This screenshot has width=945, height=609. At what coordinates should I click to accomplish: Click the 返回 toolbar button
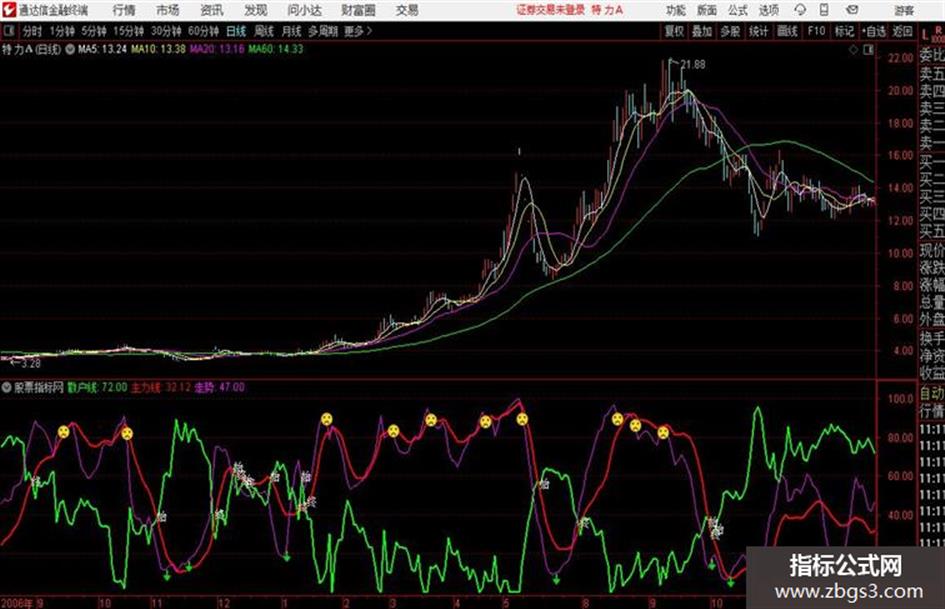pos(902,31)
